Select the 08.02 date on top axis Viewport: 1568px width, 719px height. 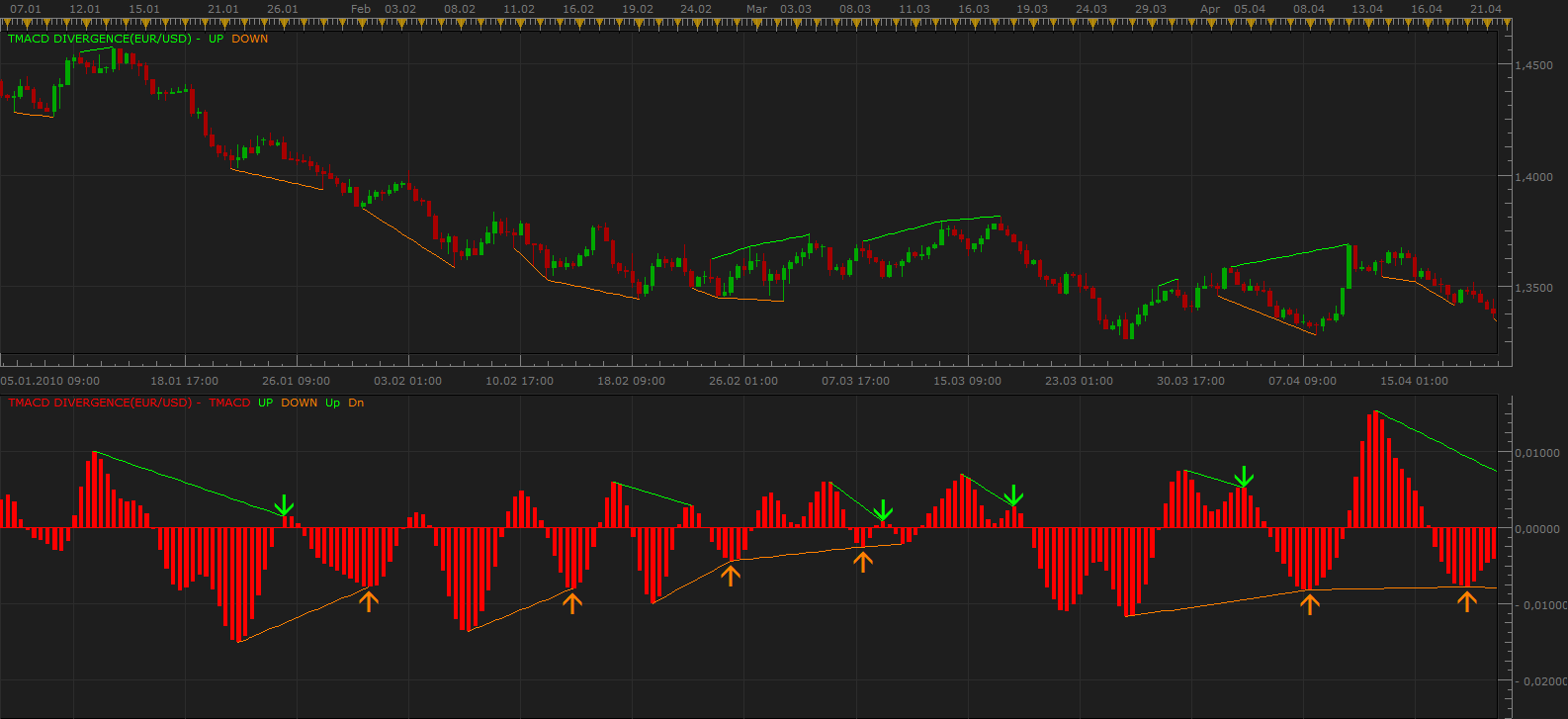tap(460, 9)
